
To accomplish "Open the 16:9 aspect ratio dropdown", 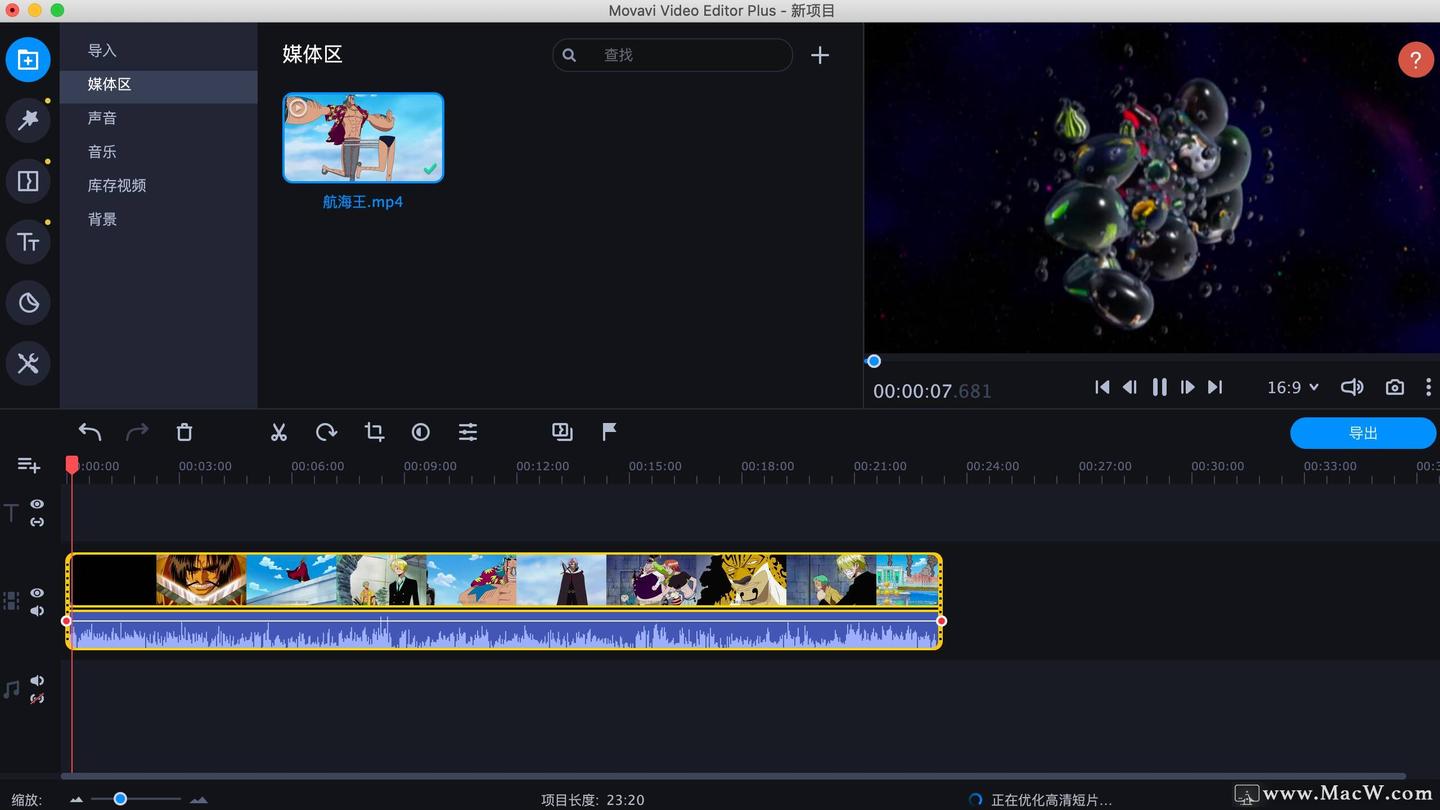I will (x=1293, y=387).
